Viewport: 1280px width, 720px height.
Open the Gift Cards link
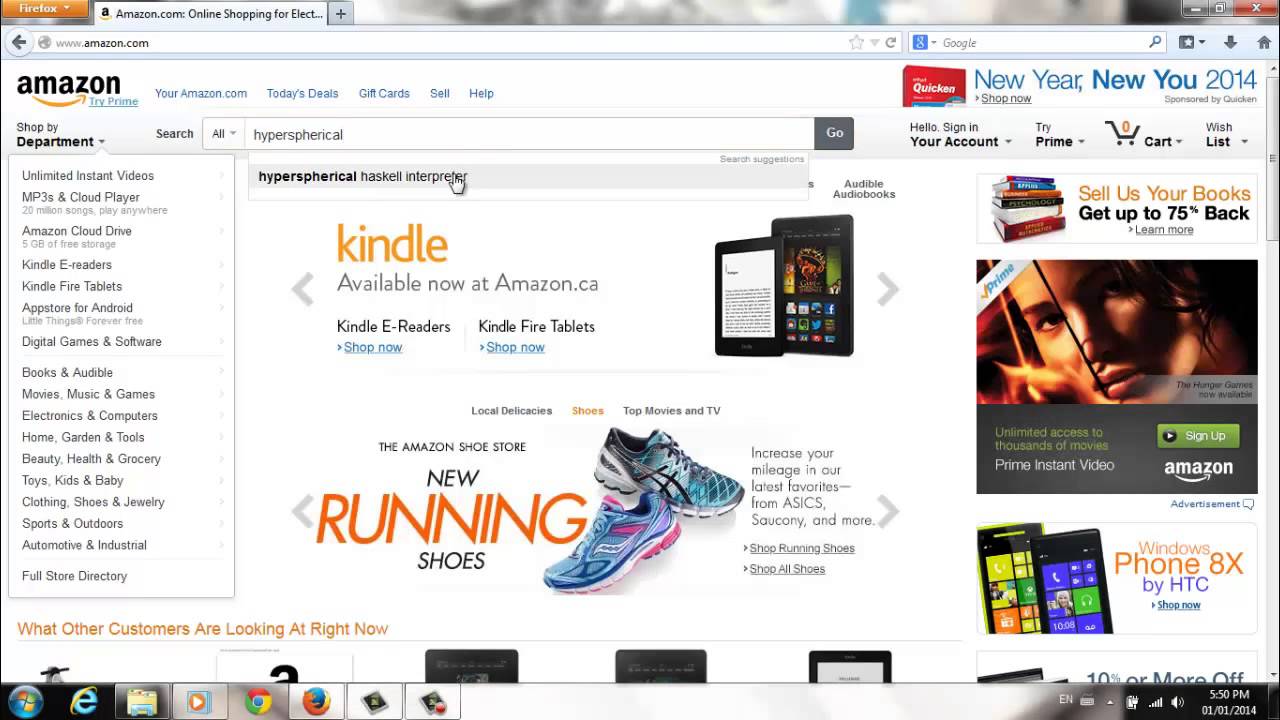pos(384,93)
